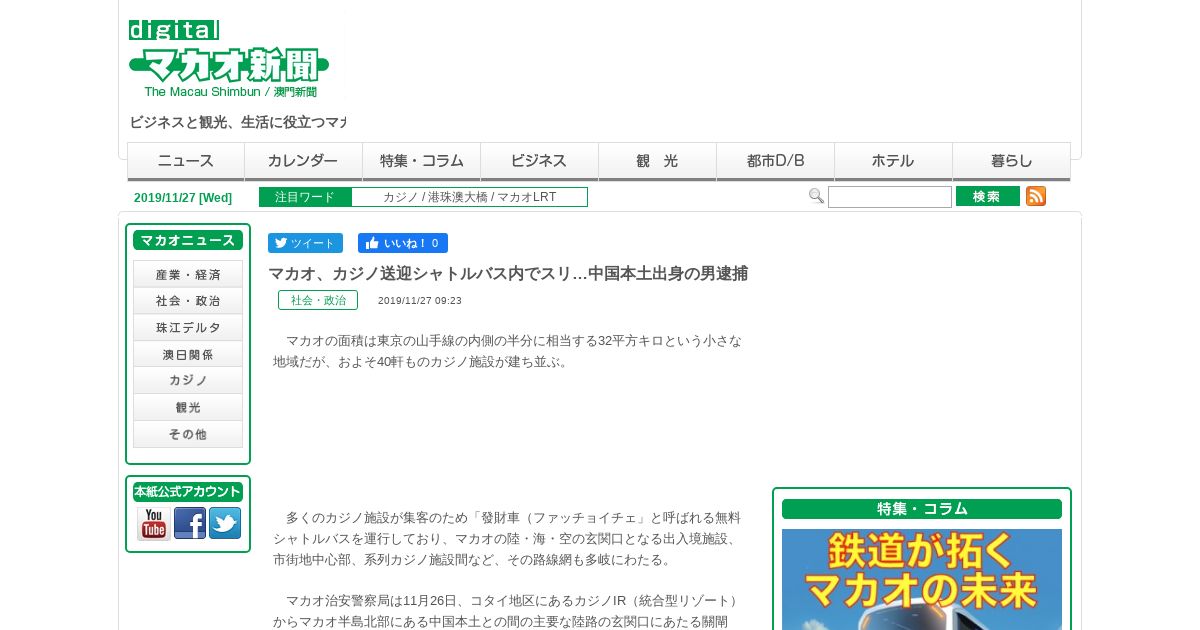This screenshot has width=1200, height=630.
Task: Open the 鉄道が拓くマカオの未来 banner
Action: (x=922, y=579)
